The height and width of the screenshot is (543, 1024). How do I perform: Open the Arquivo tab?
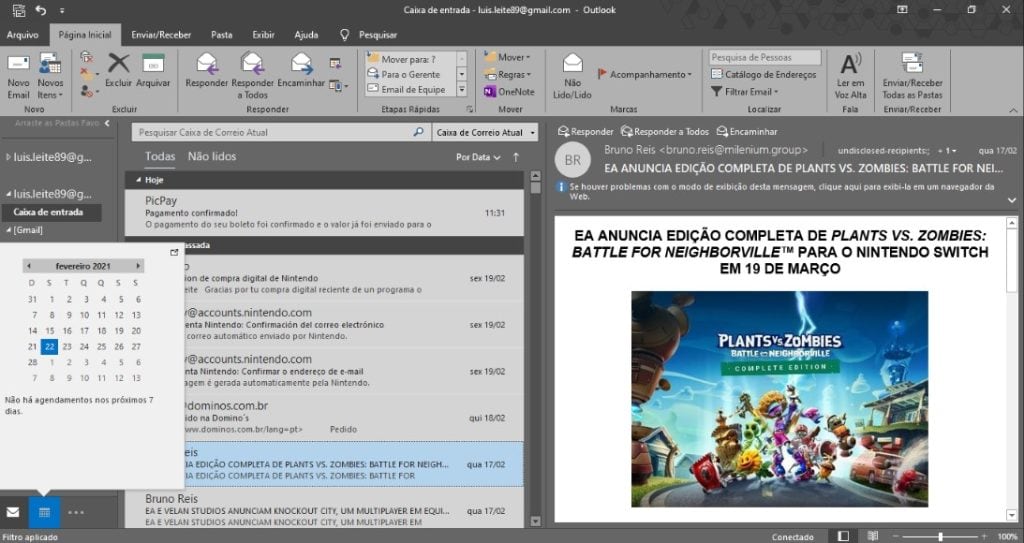tap(23, 35)
